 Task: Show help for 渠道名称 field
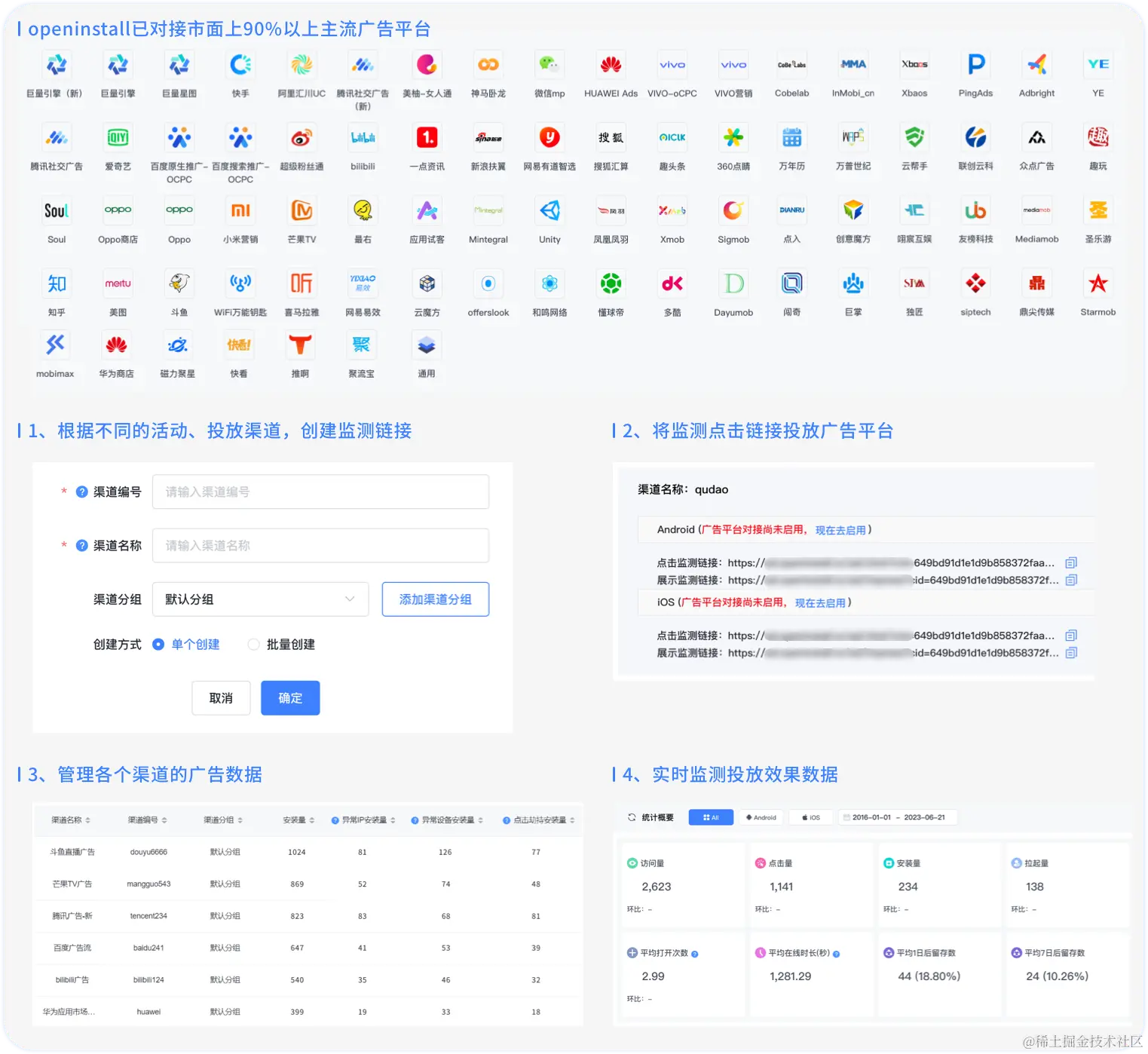(82, 545)
